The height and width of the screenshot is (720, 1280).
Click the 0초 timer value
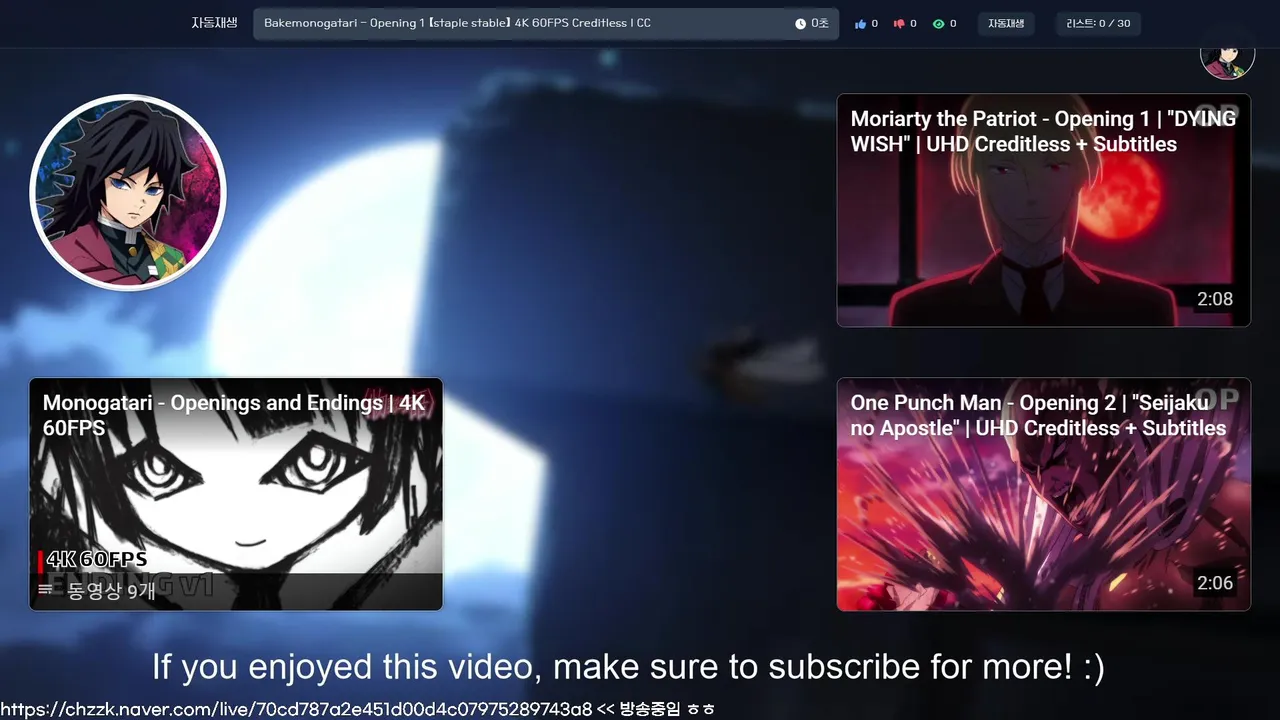(x=820, y=24)
